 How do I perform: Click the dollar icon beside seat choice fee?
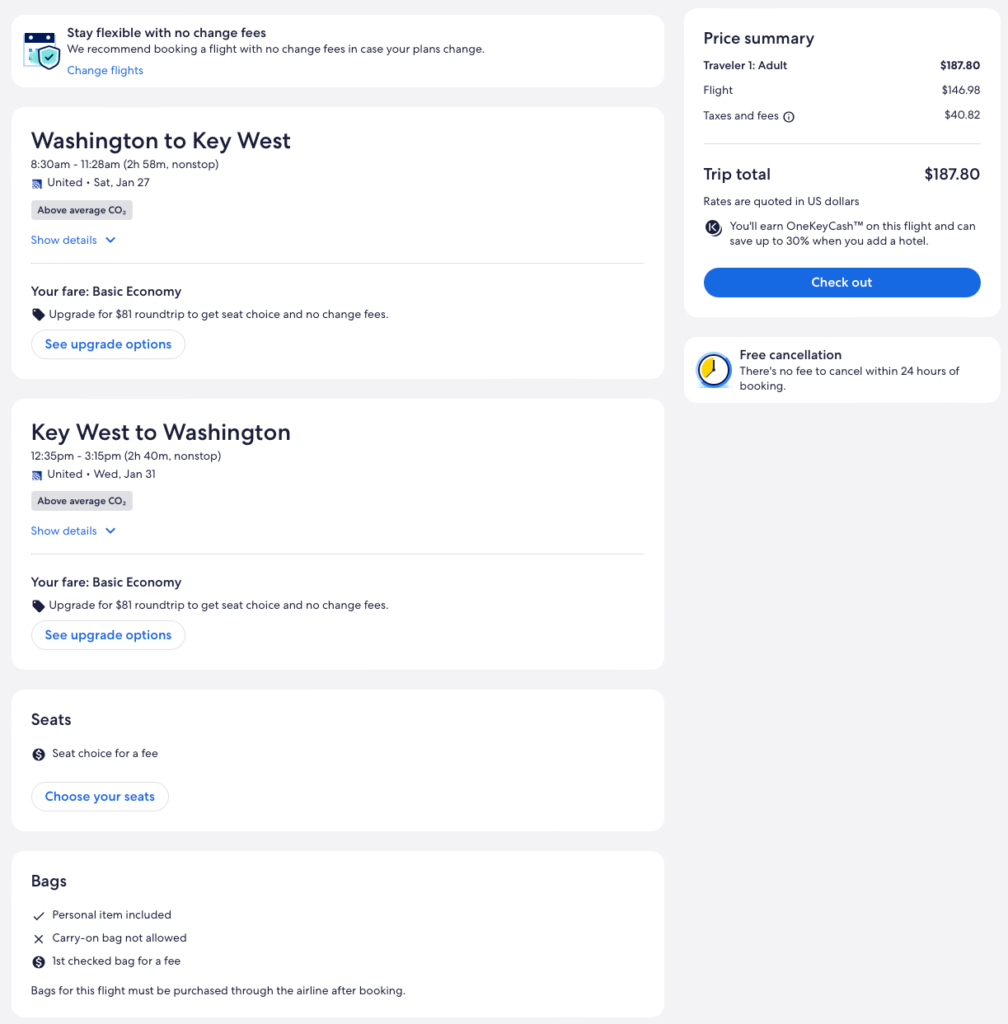point(38,754)
